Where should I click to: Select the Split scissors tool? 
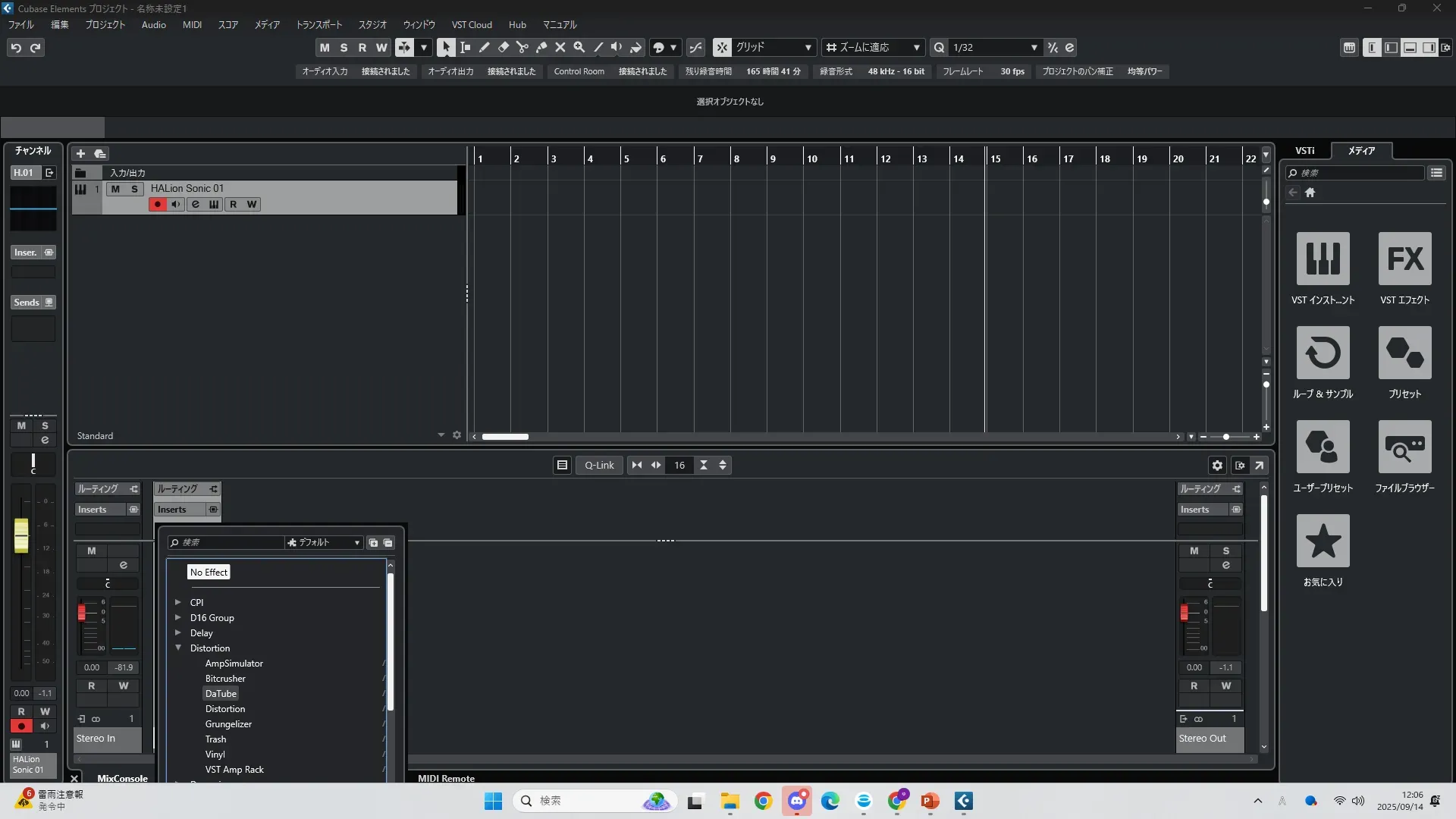[522, 47]
